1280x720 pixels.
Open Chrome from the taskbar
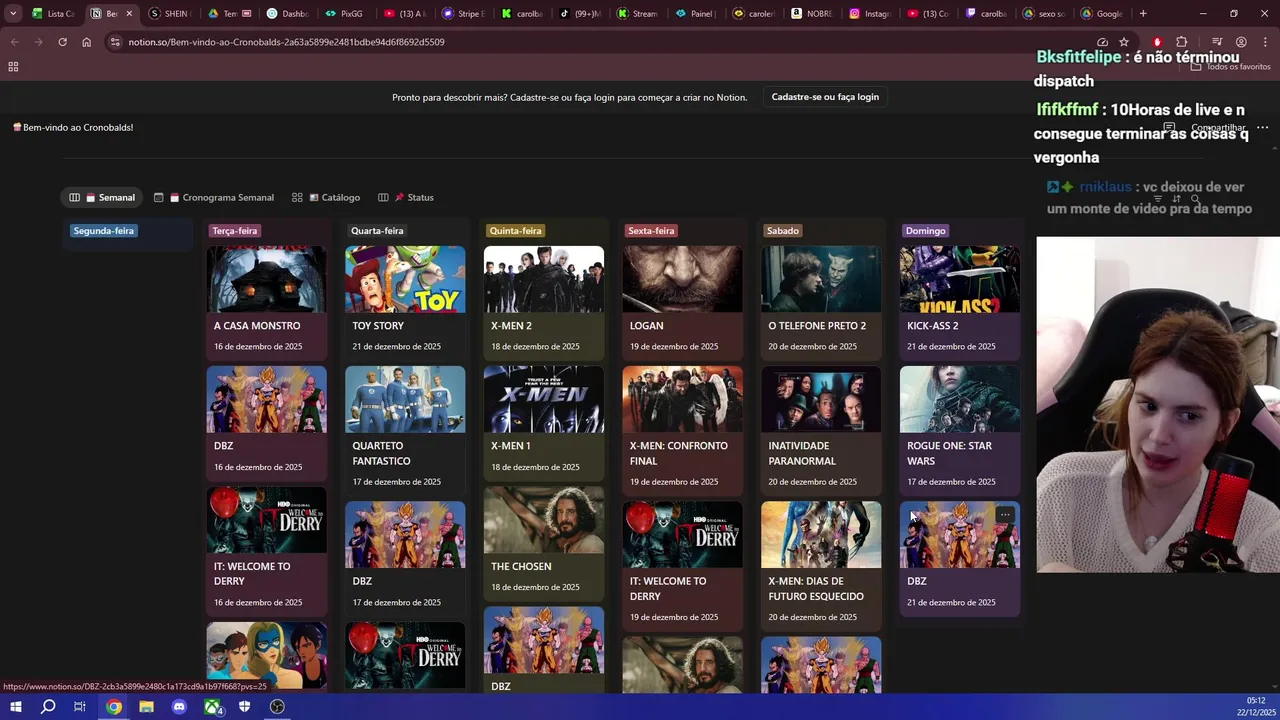point(114,707)
